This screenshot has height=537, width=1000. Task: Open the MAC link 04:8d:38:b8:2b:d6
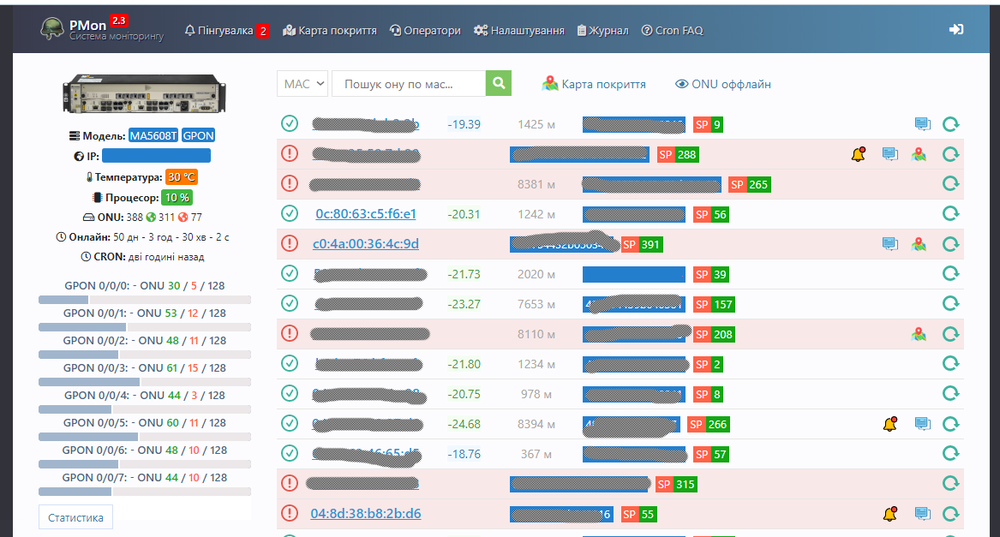pyautogui.click(x=365, y=514)
